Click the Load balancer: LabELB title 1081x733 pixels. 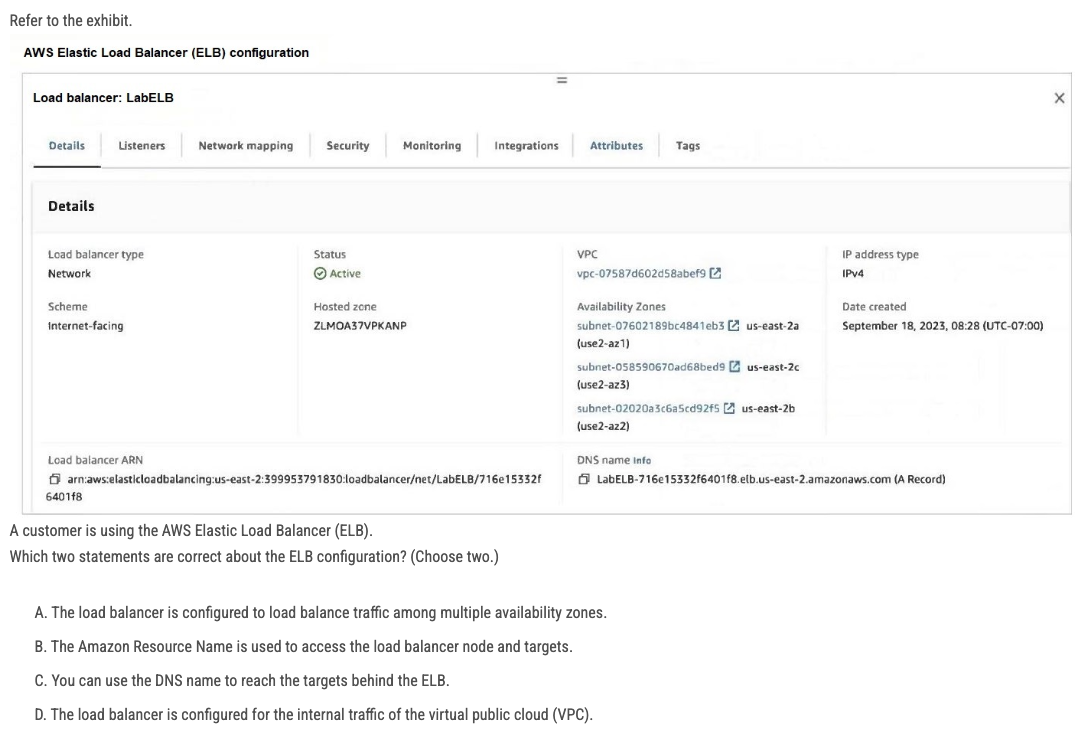click(103, 97)
